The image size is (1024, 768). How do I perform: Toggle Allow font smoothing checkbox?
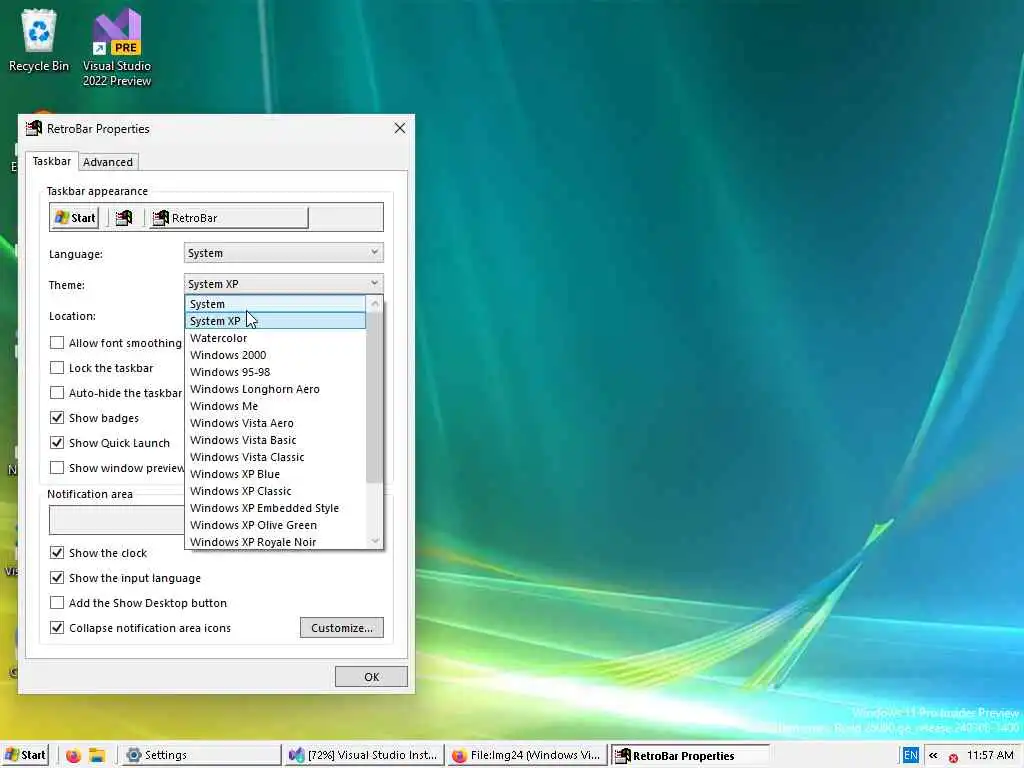[x=57, y=343]
